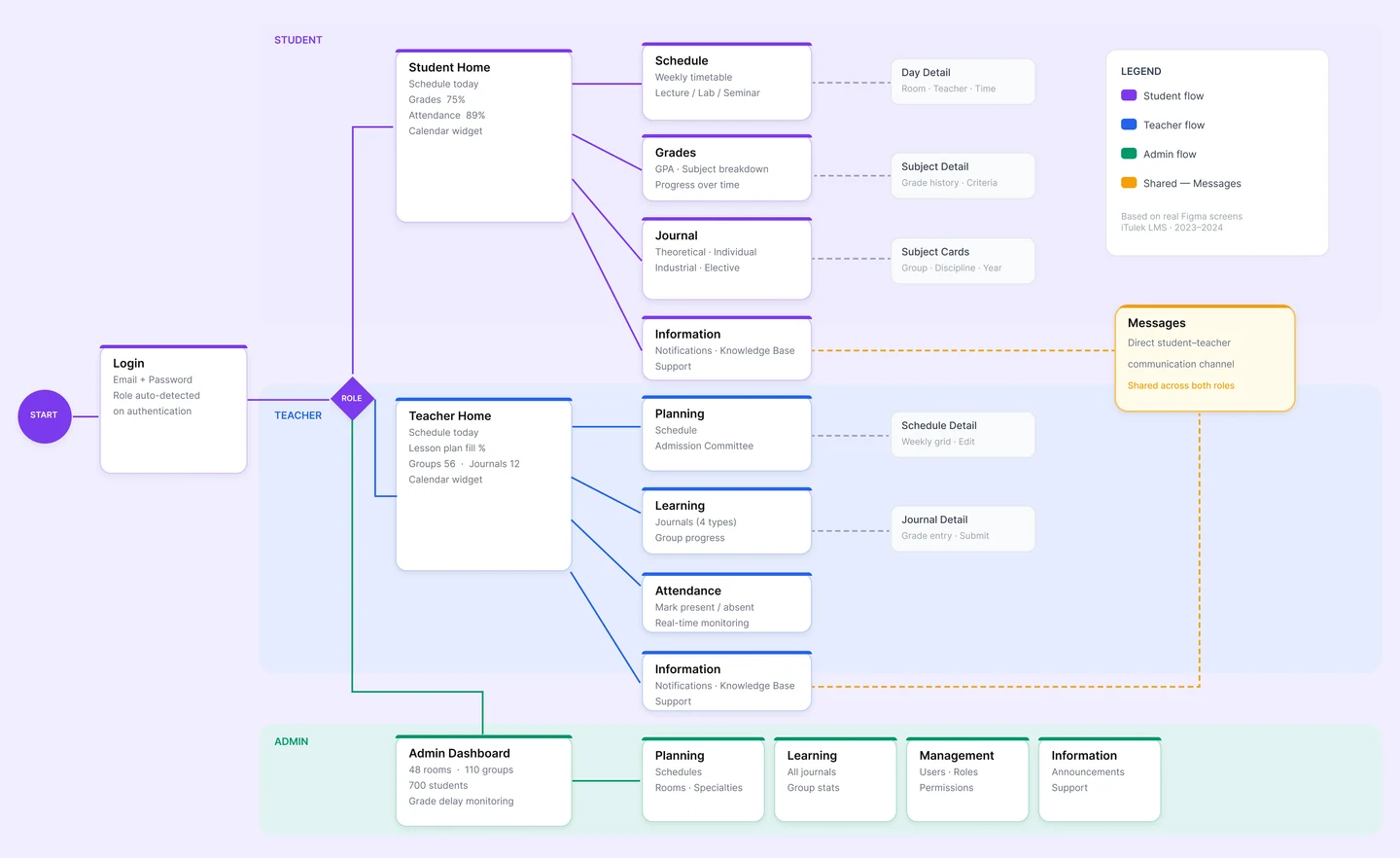Click 'Admission Committee' text in Planning
1400x858 pixels.
[x=704, y=447]
